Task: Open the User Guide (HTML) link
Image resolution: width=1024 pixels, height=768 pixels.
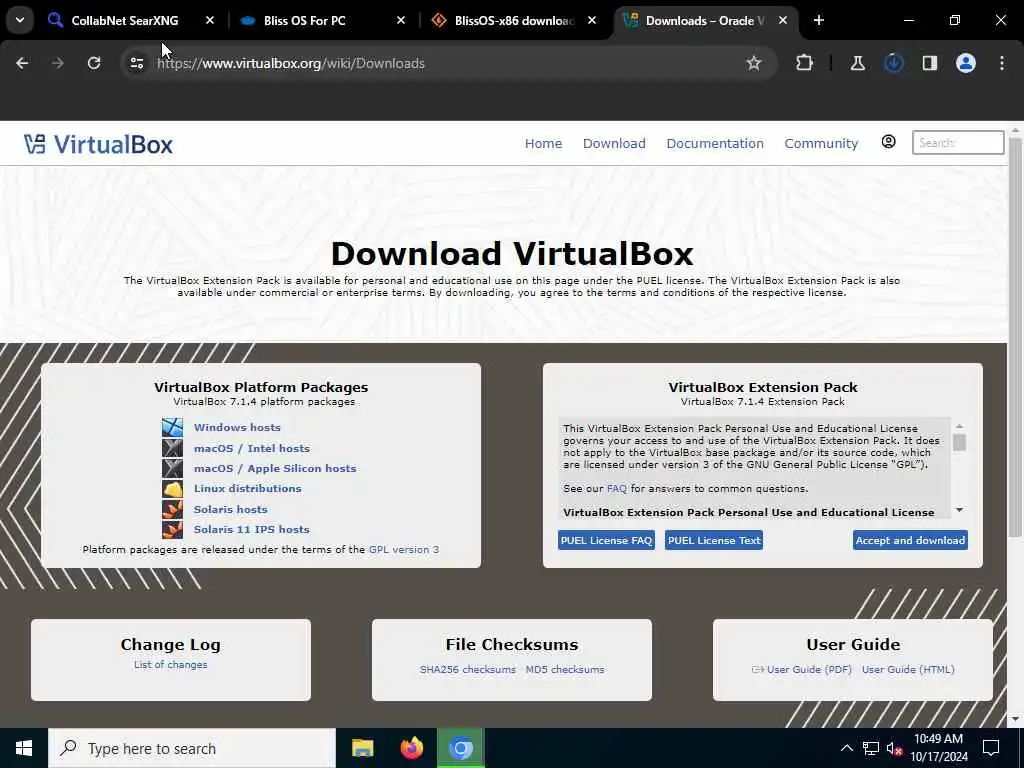Action: pos(908,669)
